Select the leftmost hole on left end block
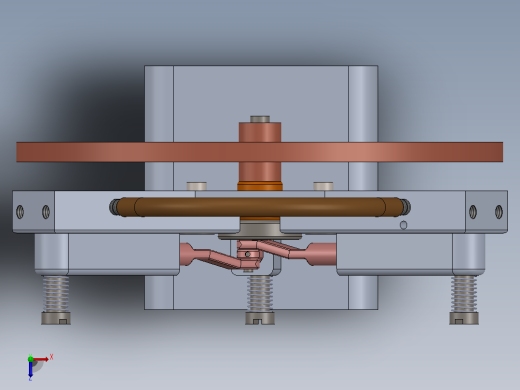This screenshot has height=390, width=520. click(x=20, y=212)
